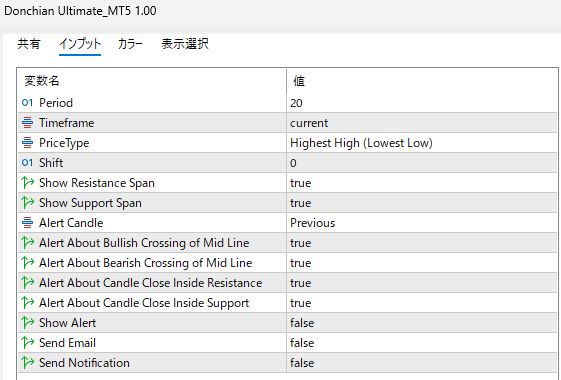Toggle Alert About Bullish Crossing value

421,243
